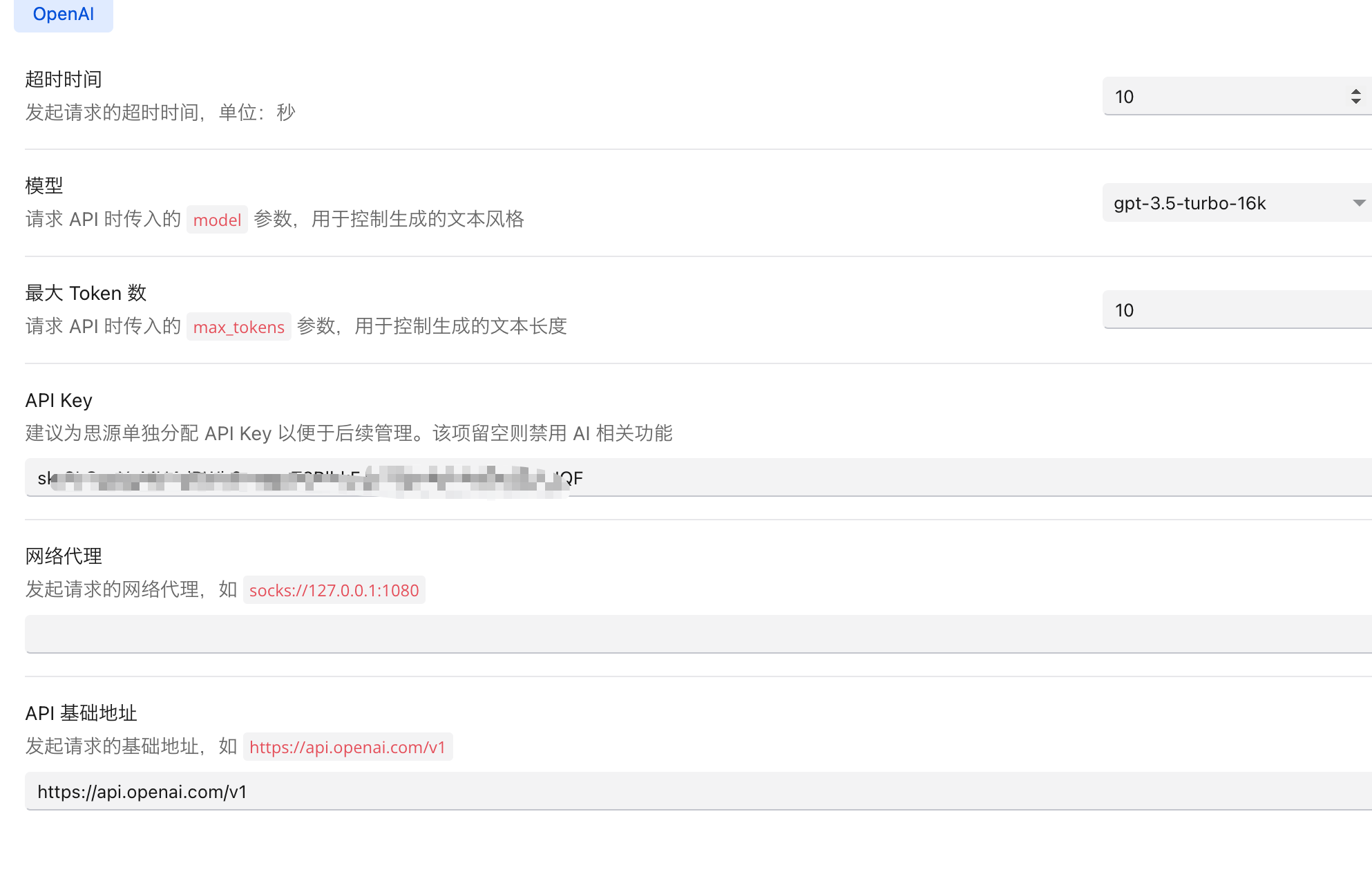Switch to the OpenAI tab
This screenshot has width=1372, height=872.
click(x=63, y=14)
